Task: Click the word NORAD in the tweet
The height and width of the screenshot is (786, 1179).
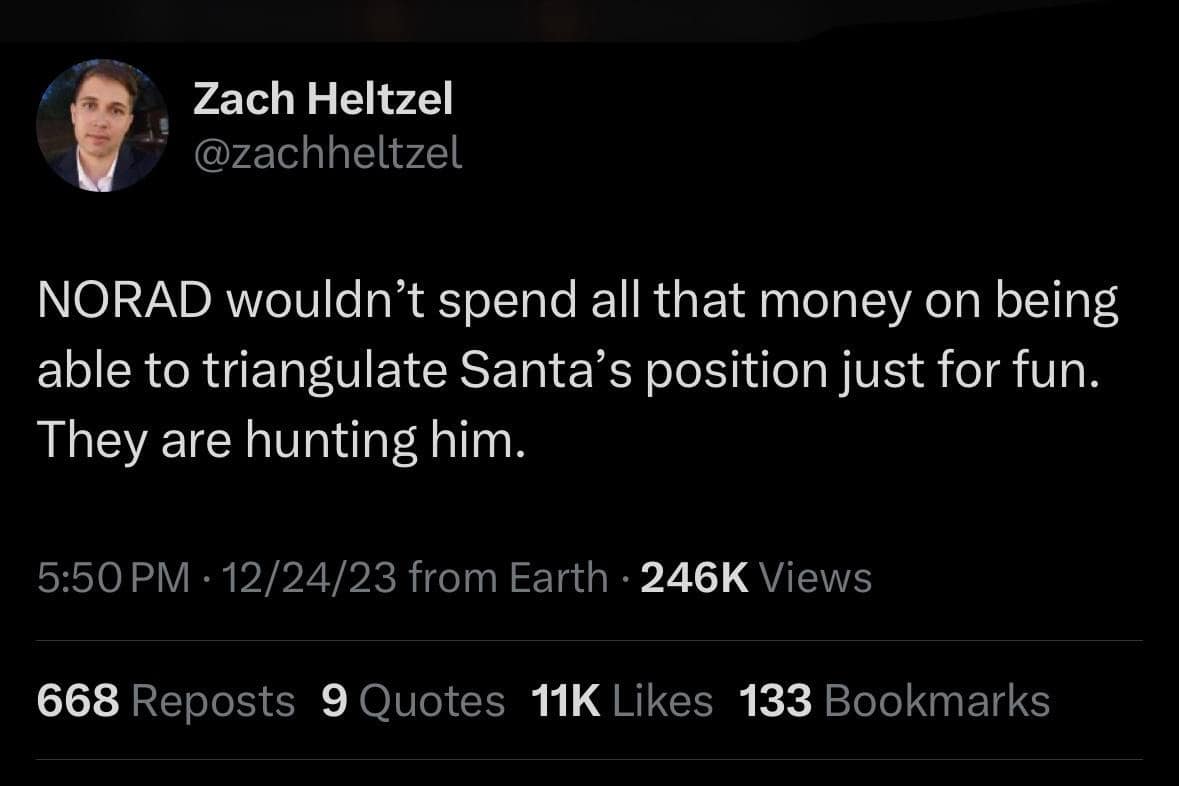Action: tap(123, 303)
